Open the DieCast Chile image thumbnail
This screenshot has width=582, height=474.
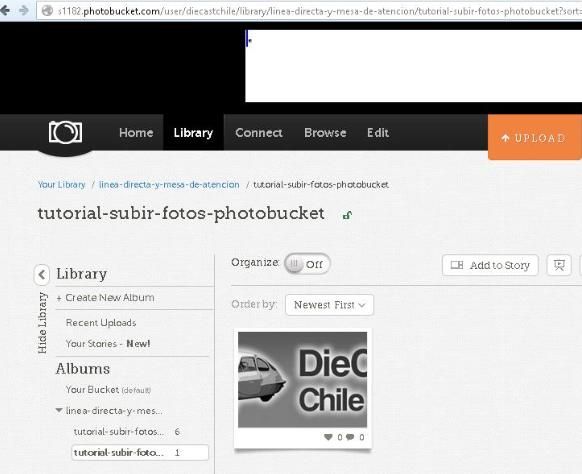(303, 380)
